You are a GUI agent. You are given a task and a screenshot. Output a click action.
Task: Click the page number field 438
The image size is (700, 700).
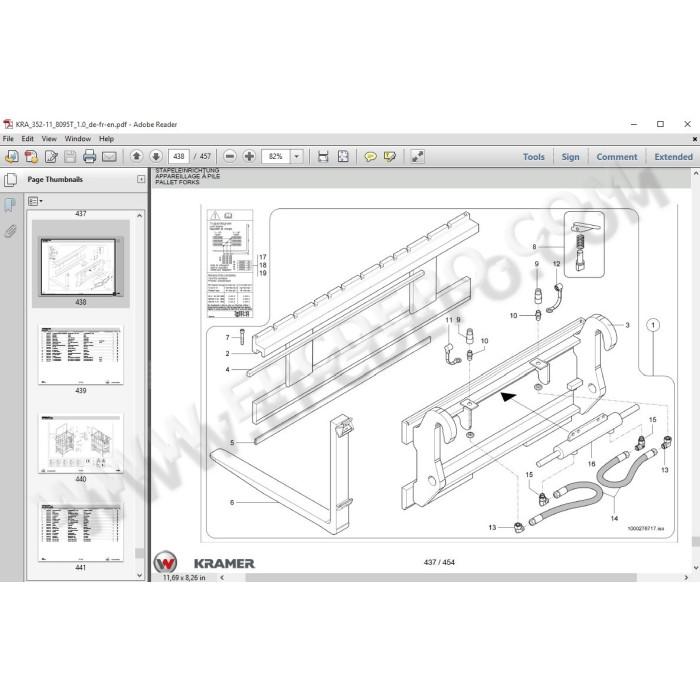click(x=179, y=157)
